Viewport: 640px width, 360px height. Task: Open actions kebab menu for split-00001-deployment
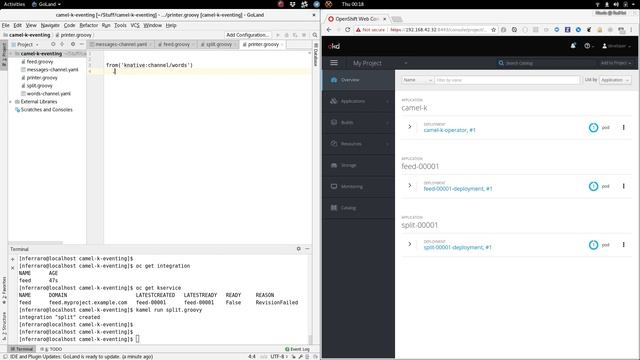(x=623, y=244)
